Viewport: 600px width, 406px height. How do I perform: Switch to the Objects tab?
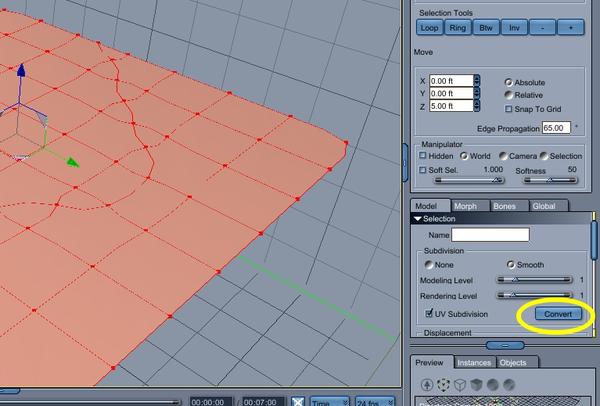pos(517,362)
